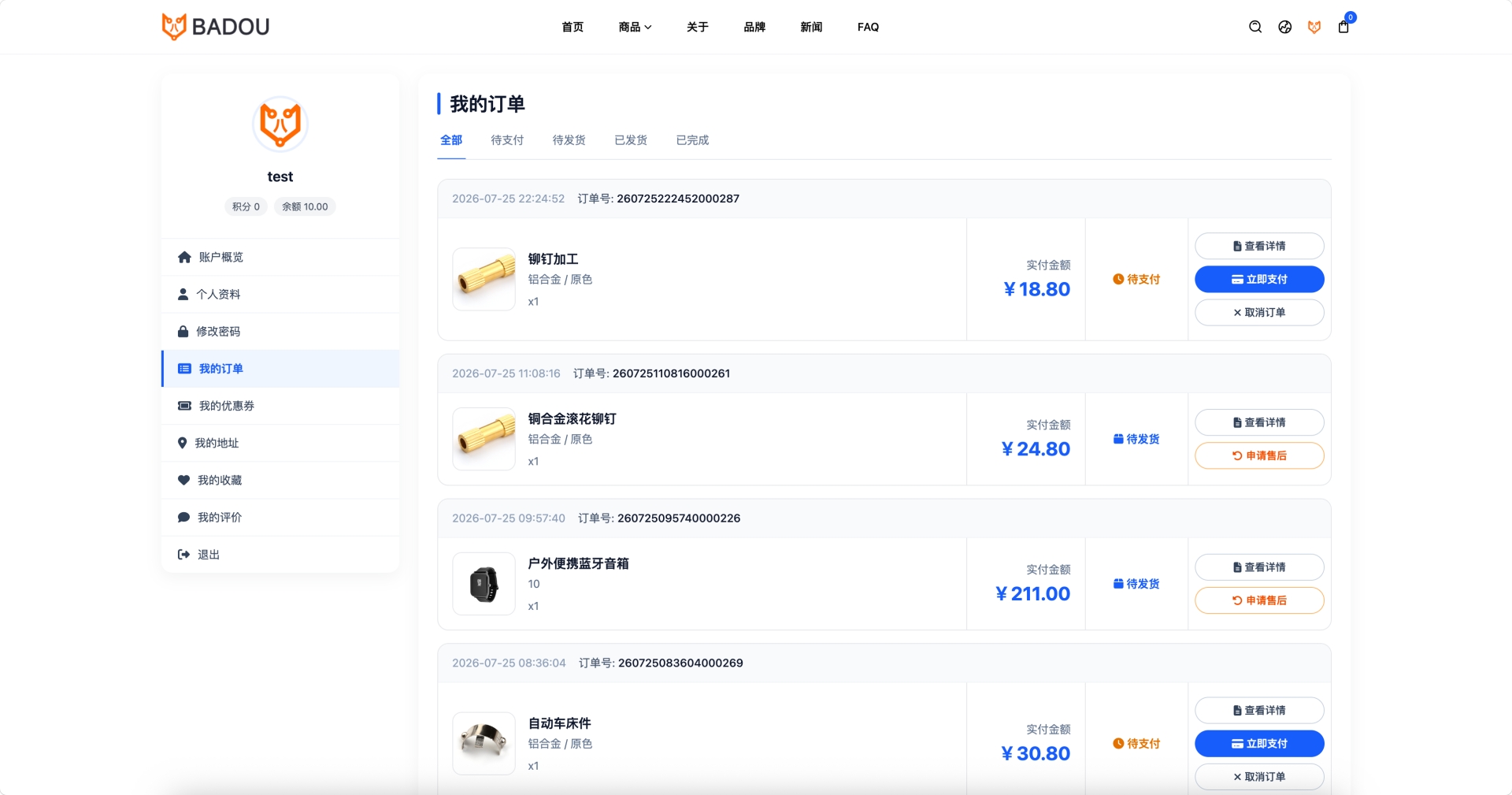Click the home icon beside 账户概览
1512x795 pixels.
[x=184, y=257]
